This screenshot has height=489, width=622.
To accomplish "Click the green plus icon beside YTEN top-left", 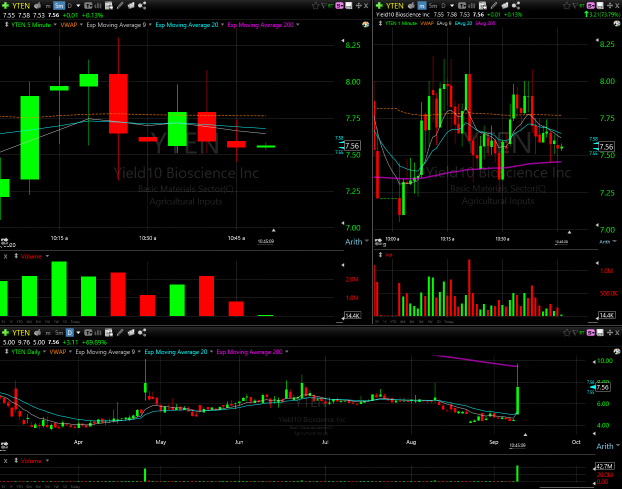I will pyautogui.click(x=5, y=5).
